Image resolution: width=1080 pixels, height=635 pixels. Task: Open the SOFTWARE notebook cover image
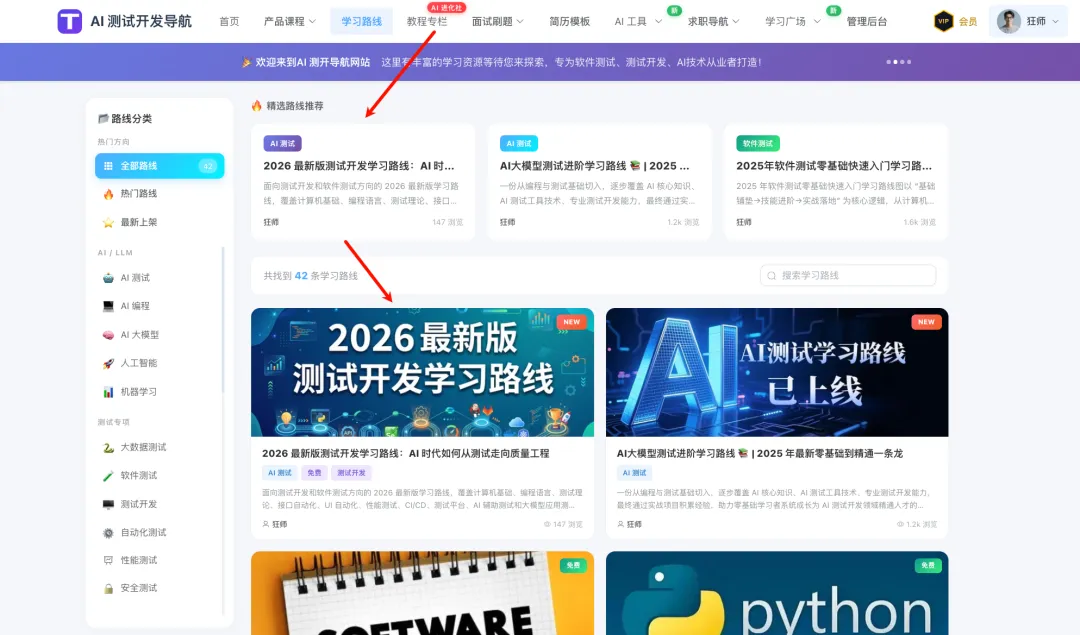[422, 593]
